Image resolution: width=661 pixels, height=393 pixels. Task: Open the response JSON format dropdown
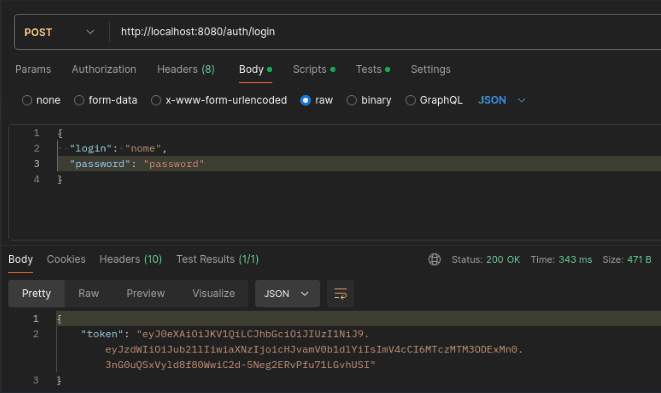click(x=287, y=293)
